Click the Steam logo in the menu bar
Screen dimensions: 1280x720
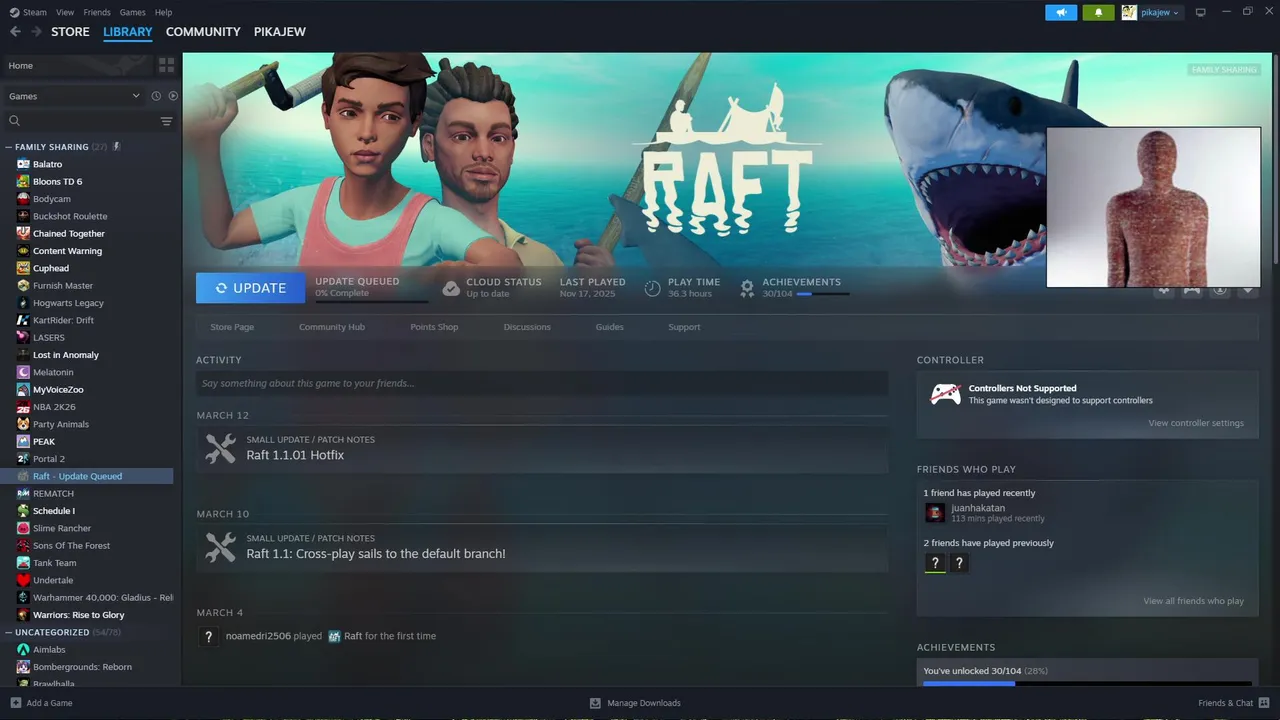[14, 12]
